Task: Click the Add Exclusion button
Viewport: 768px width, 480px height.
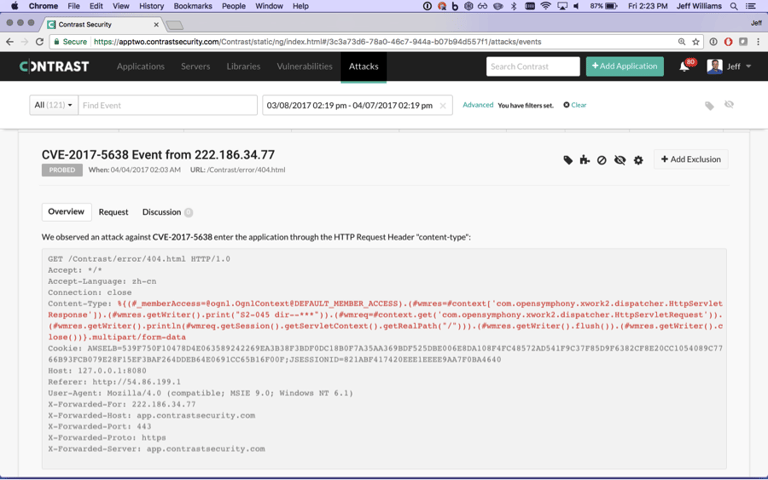Action: (x=691, y=160)
